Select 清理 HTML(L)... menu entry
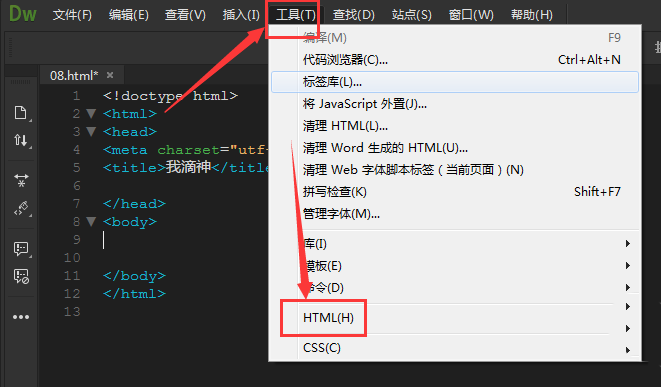Viewport: 661px width, 387px height. (x=455, y=126)
